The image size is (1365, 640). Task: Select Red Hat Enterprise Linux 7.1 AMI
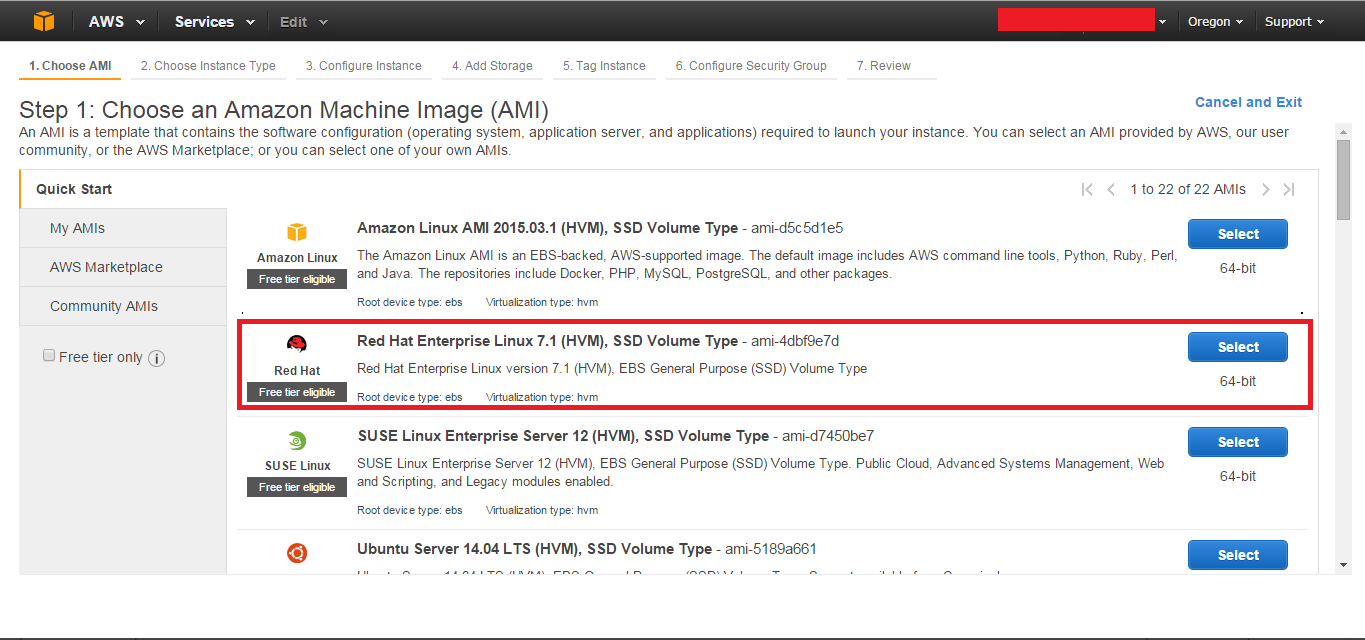[1238, 347]
